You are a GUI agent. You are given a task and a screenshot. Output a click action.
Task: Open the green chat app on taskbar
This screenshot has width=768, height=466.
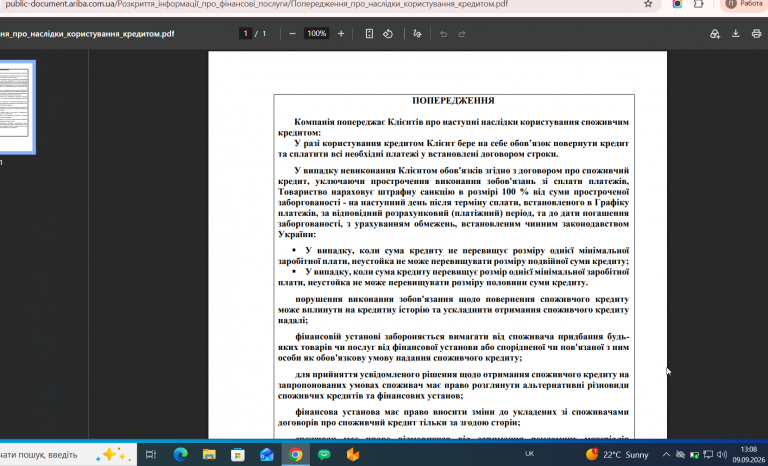click(x=324, y=454)
